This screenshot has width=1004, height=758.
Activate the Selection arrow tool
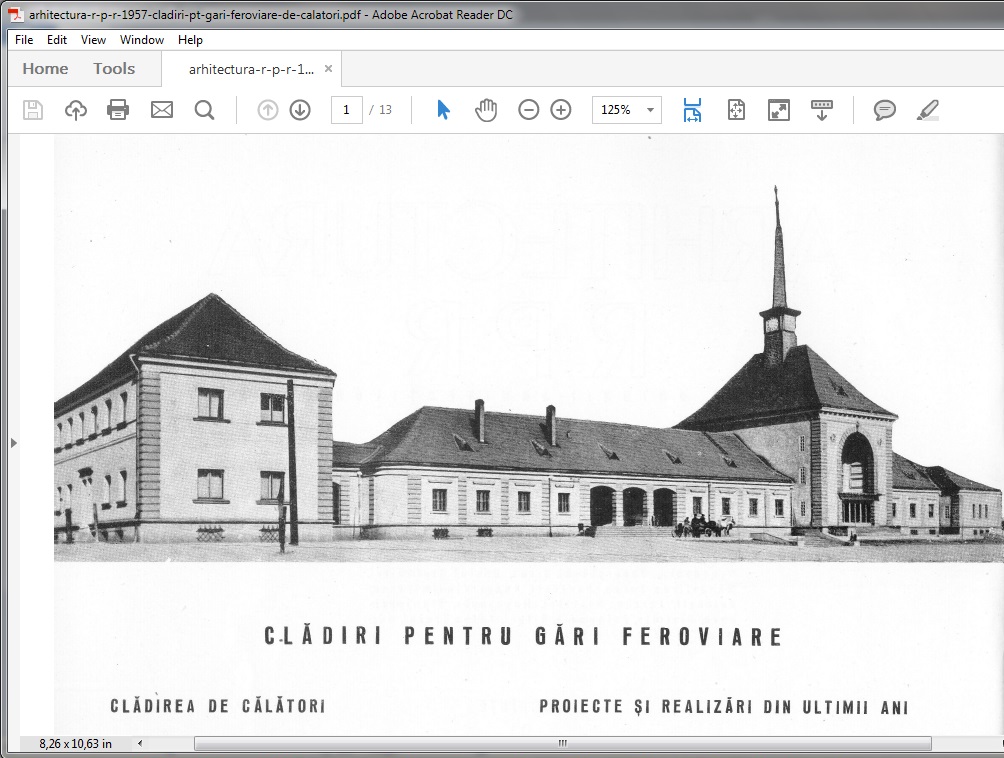pyautogui.click(x=443, y=110)
